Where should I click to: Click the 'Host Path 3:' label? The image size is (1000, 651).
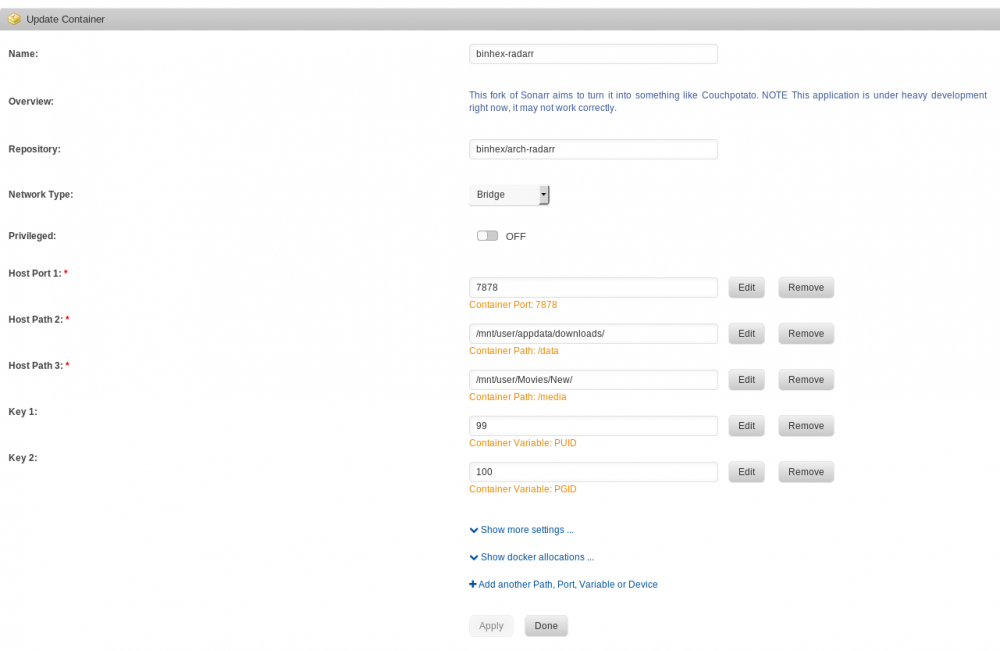(36, 365)
